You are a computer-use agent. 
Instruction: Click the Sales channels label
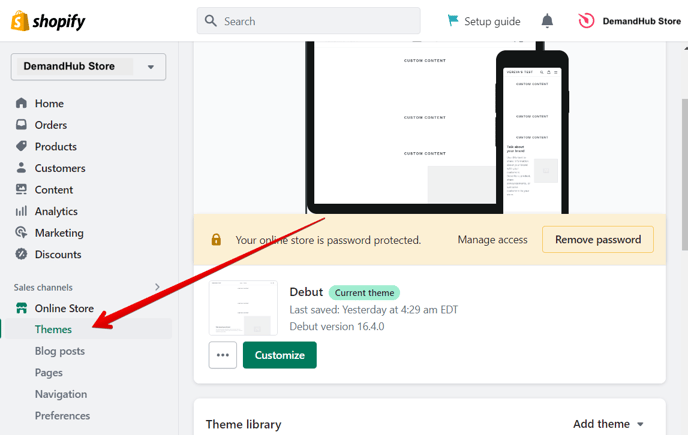pyautogui.click(x=43, y=288)
